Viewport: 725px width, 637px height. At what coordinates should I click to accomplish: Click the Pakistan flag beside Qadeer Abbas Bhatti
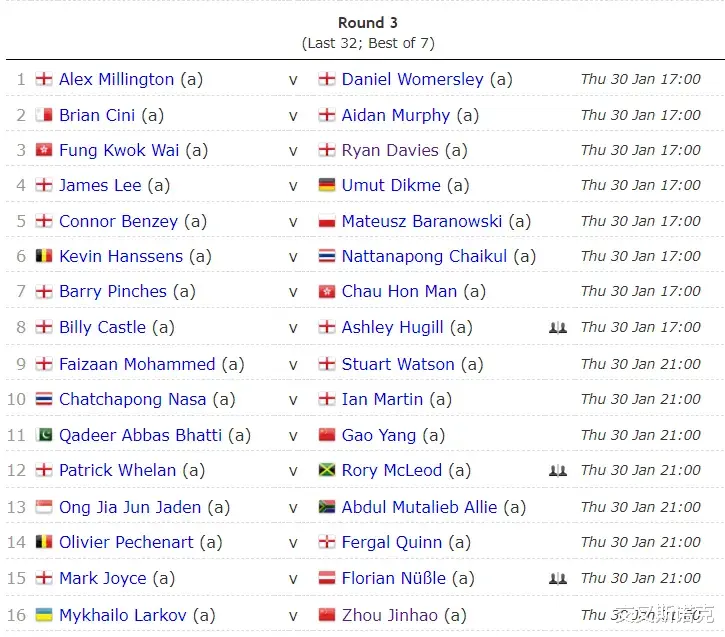click(44, 435)
